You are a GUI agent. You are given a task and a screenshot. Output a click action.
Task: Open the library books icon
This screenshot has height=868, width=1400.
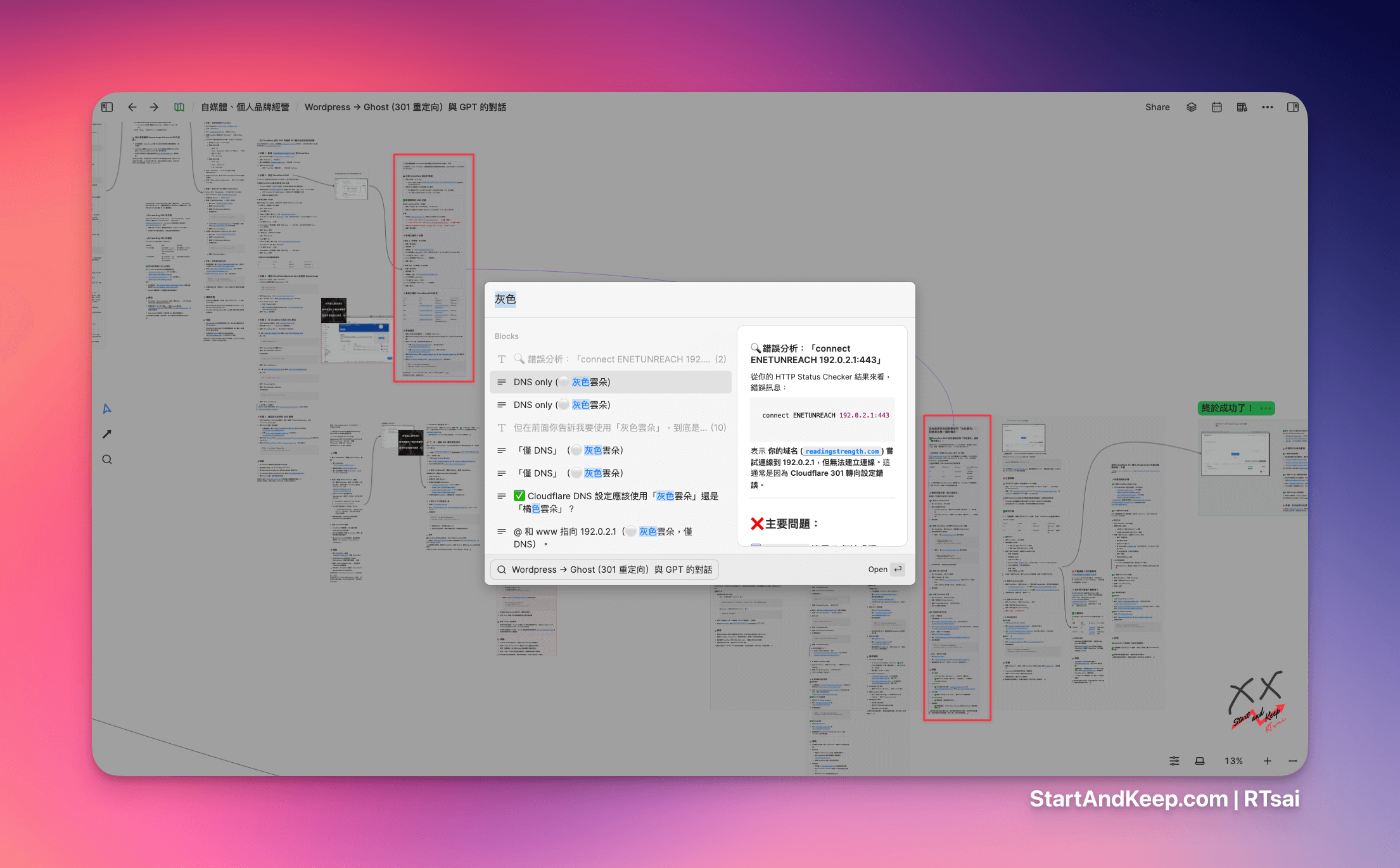(x=1242, y=107)
